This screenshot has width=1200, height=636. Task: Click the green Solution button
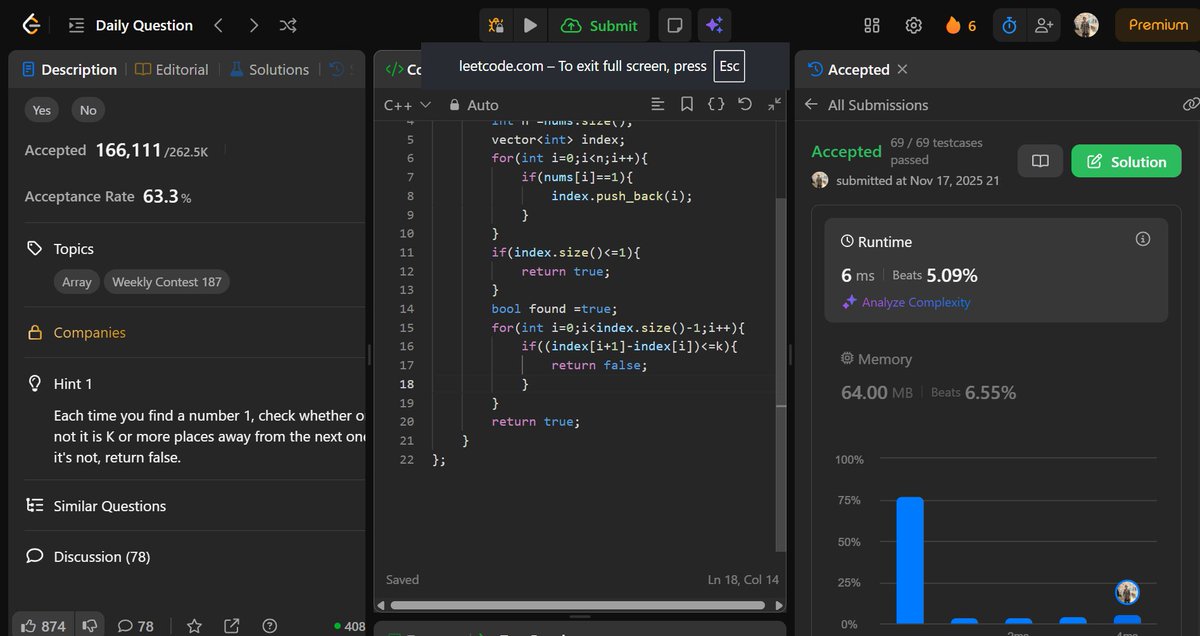[x=1126, y=161]
